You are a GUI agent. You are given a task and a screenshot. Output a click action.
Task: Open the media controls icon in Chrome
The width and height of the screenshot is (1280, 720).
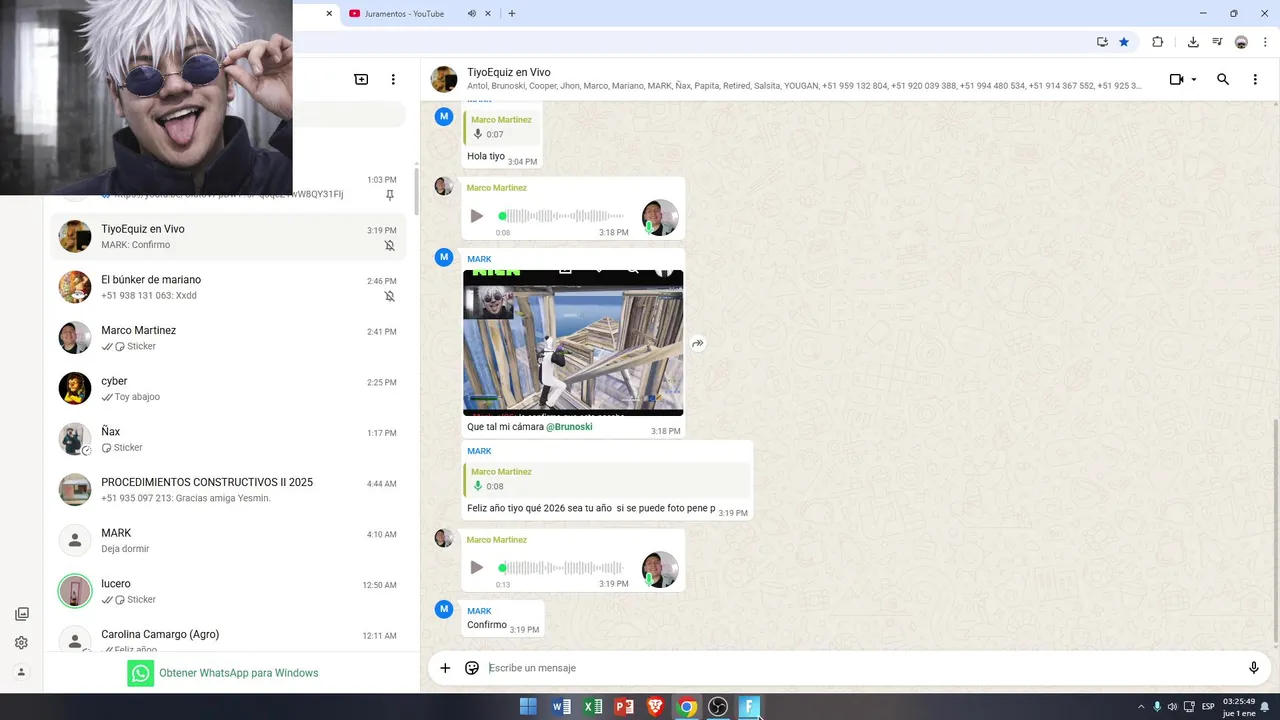coord(1217,42)
